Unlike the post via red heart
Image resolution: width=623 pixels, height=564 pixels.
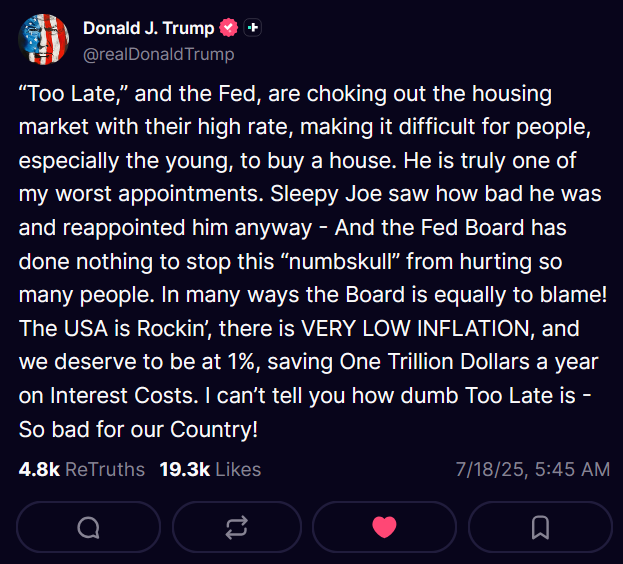click(x=384, y=527)
